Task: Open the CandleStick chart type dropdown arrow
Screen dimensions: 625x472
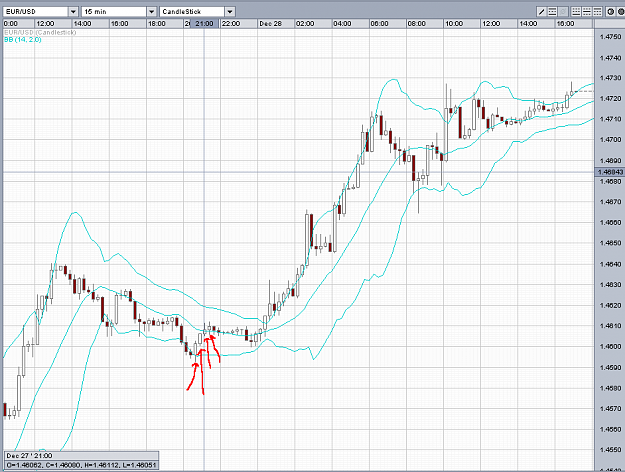Action: pos(230,12)
